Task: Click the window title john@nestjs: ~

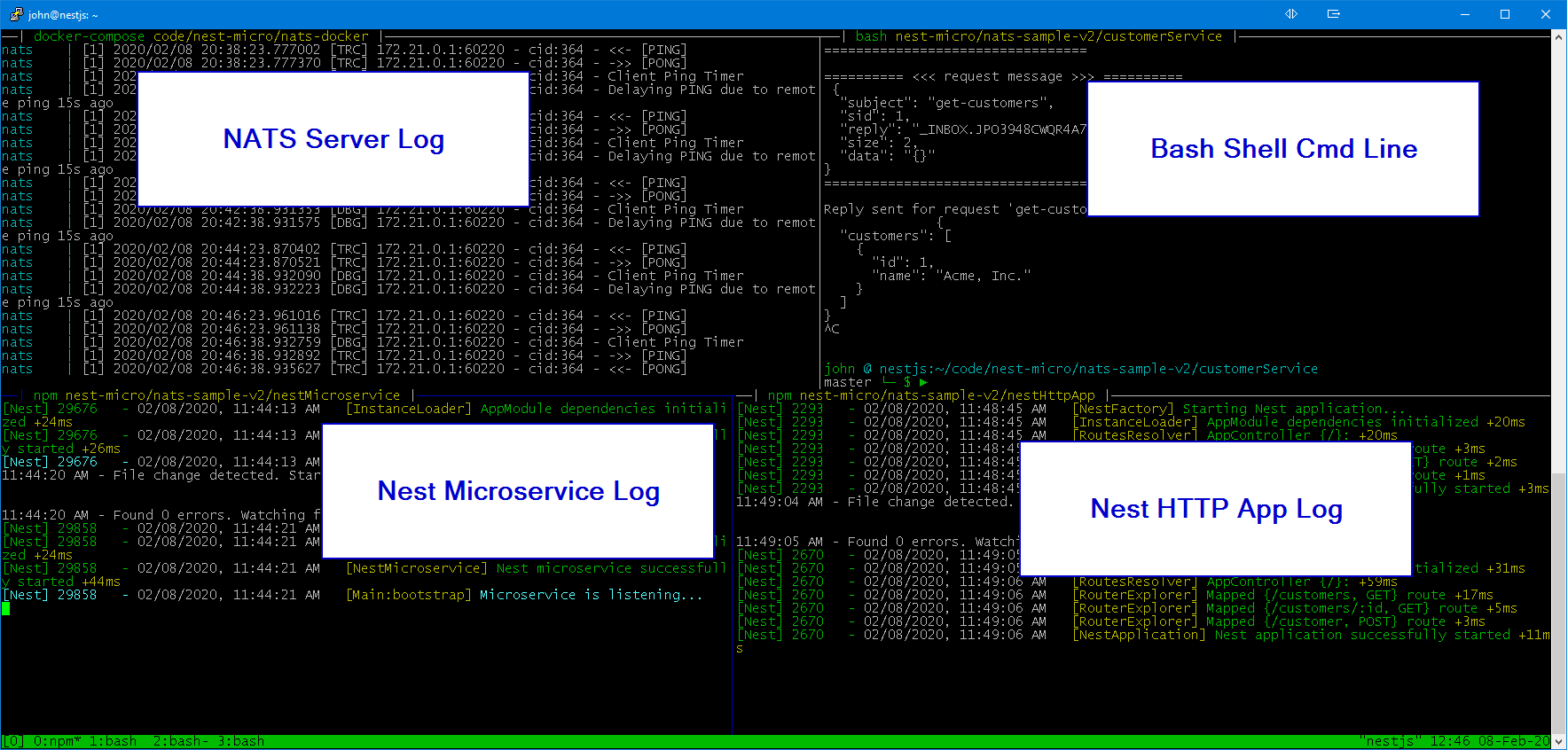Action: [x=63, y=15]
